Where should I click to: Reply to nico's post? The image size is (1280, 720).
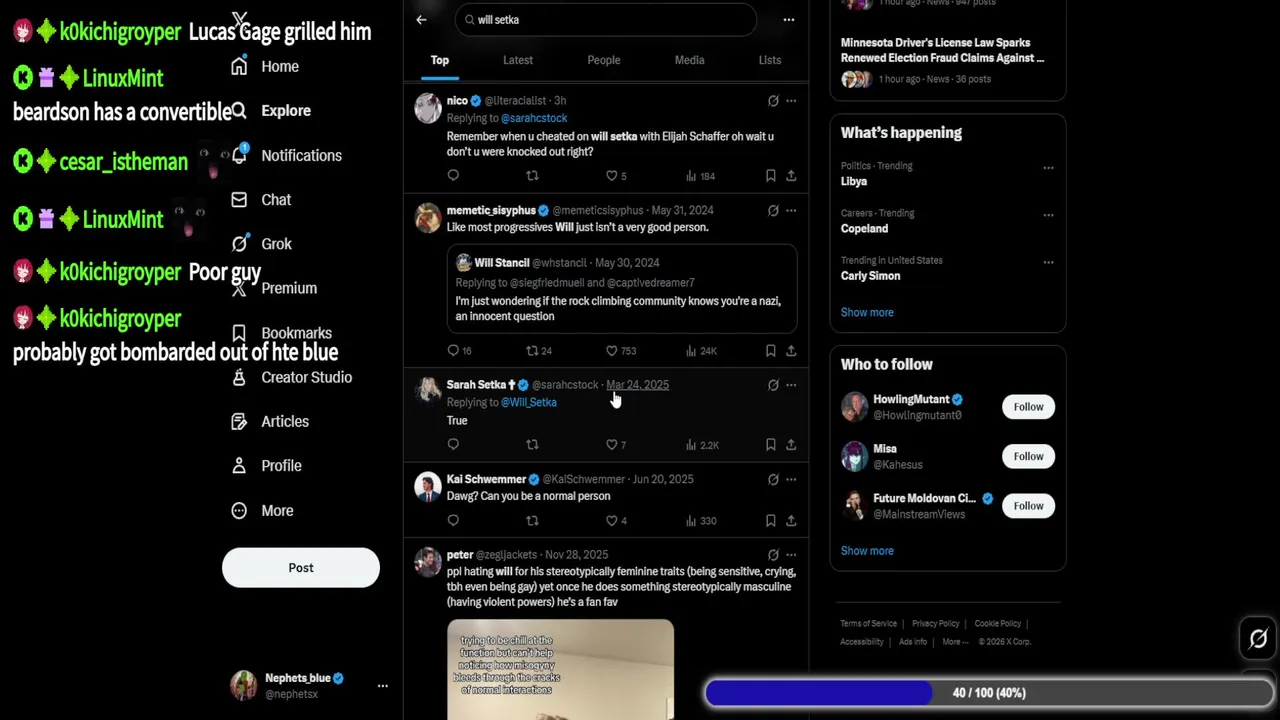(x=453, y=176)
